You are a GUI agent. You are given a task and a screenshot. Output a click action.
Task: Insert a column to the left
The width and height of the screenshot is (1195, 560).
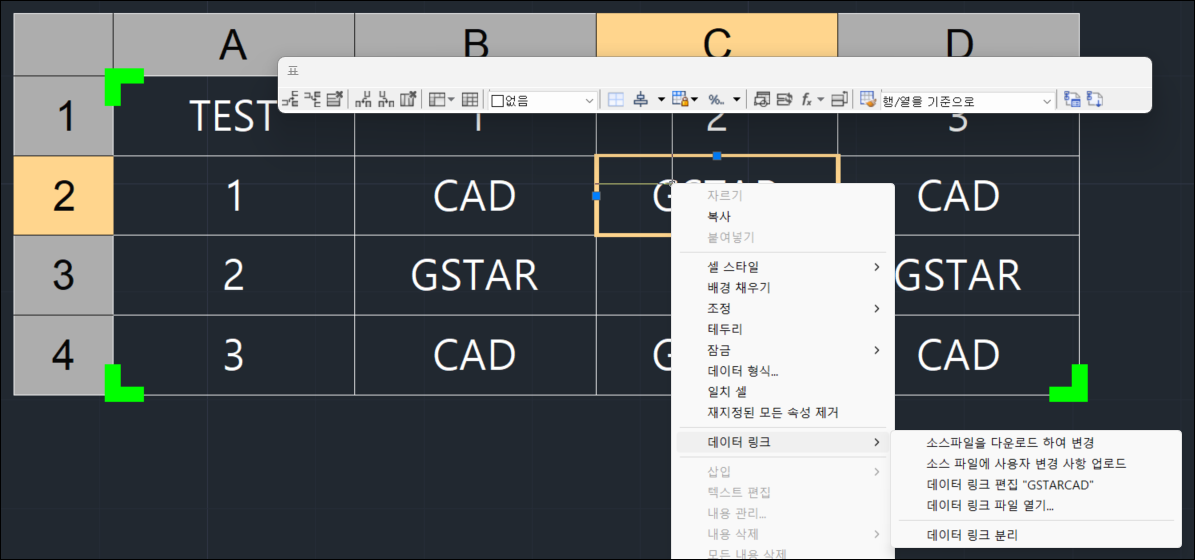363,100
